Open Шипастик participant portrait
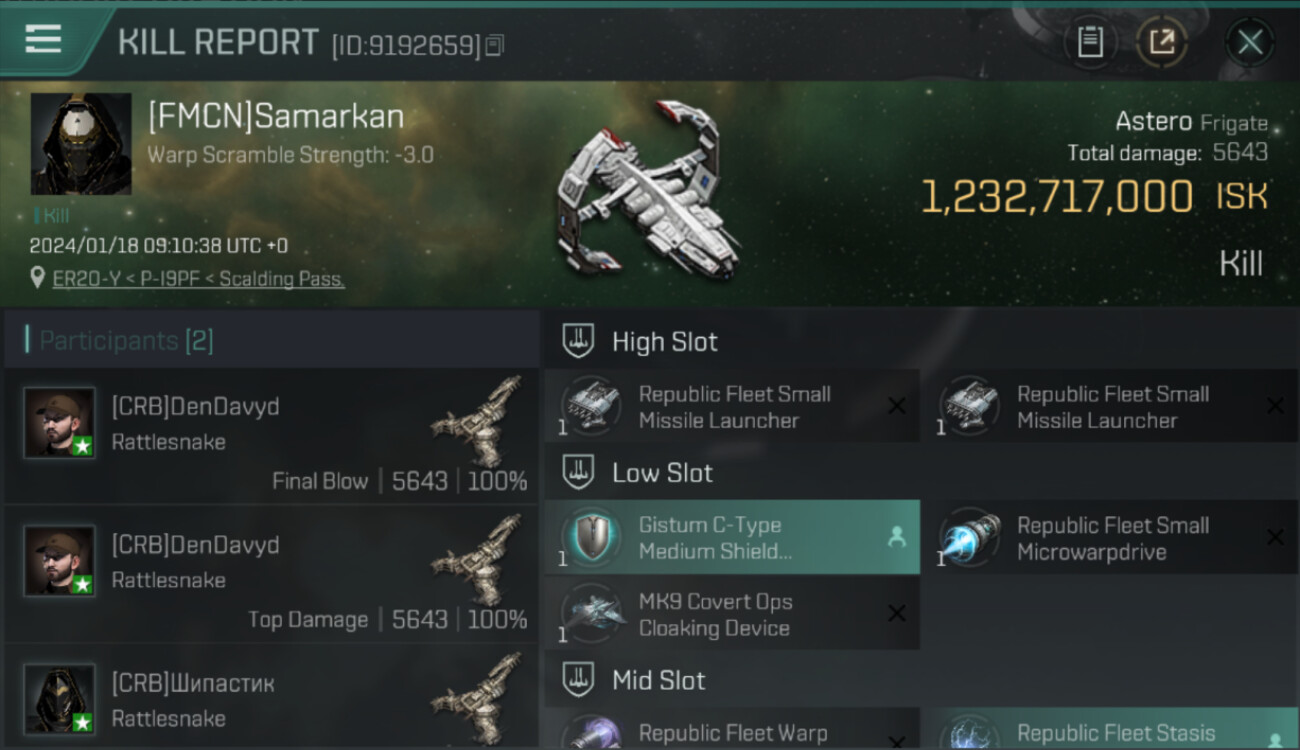The height and width of the screenshot is (750, 1300). (x=60, y=698)
